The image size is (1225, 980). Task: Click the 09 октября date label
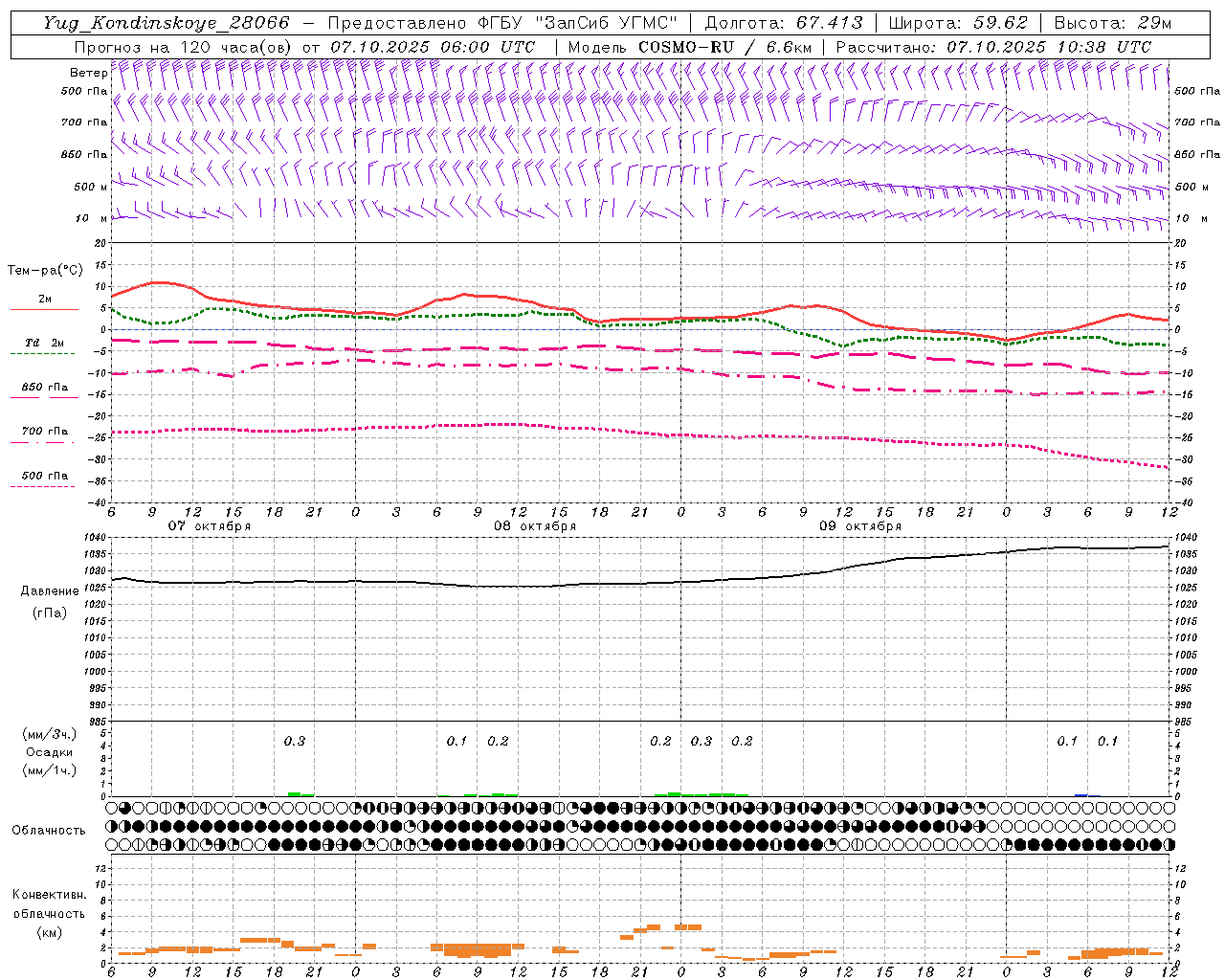coord(860,526)
